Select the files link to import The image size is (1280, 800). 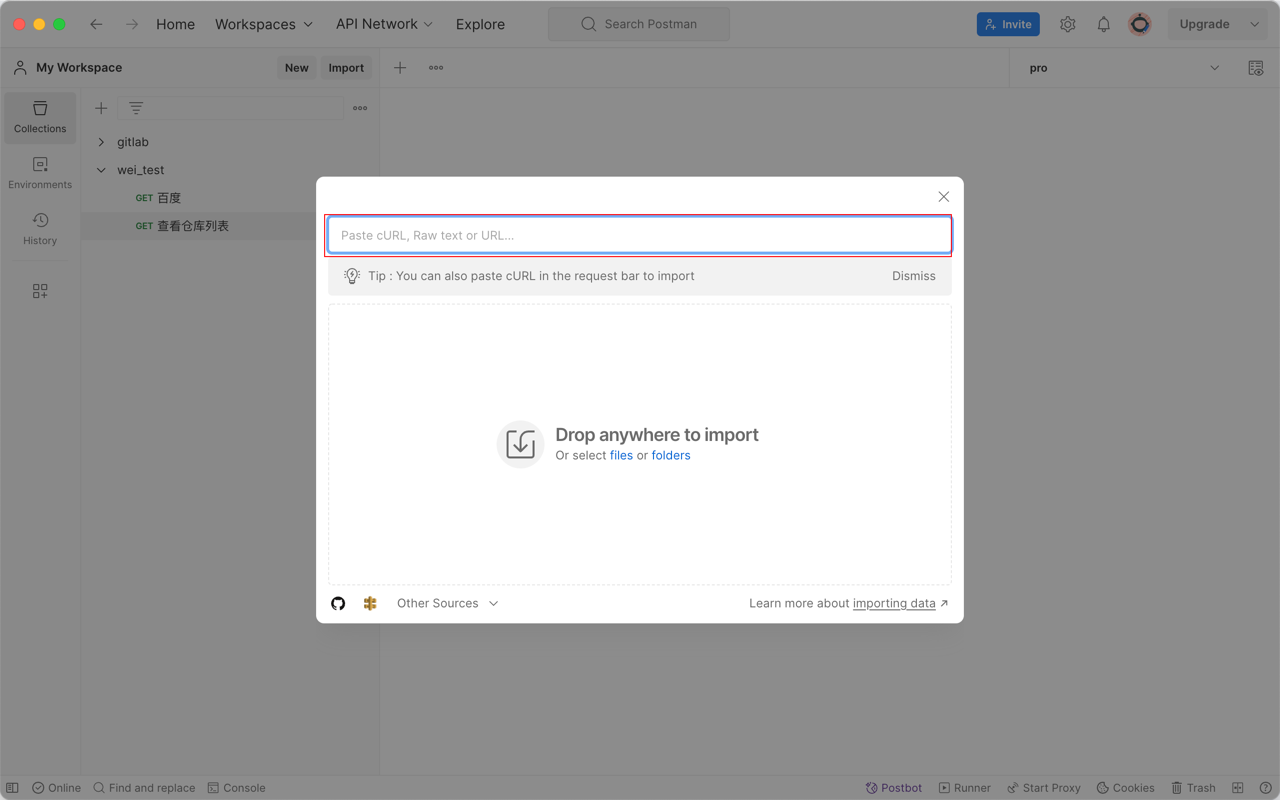pyautogui.click(x=621, y=455)
